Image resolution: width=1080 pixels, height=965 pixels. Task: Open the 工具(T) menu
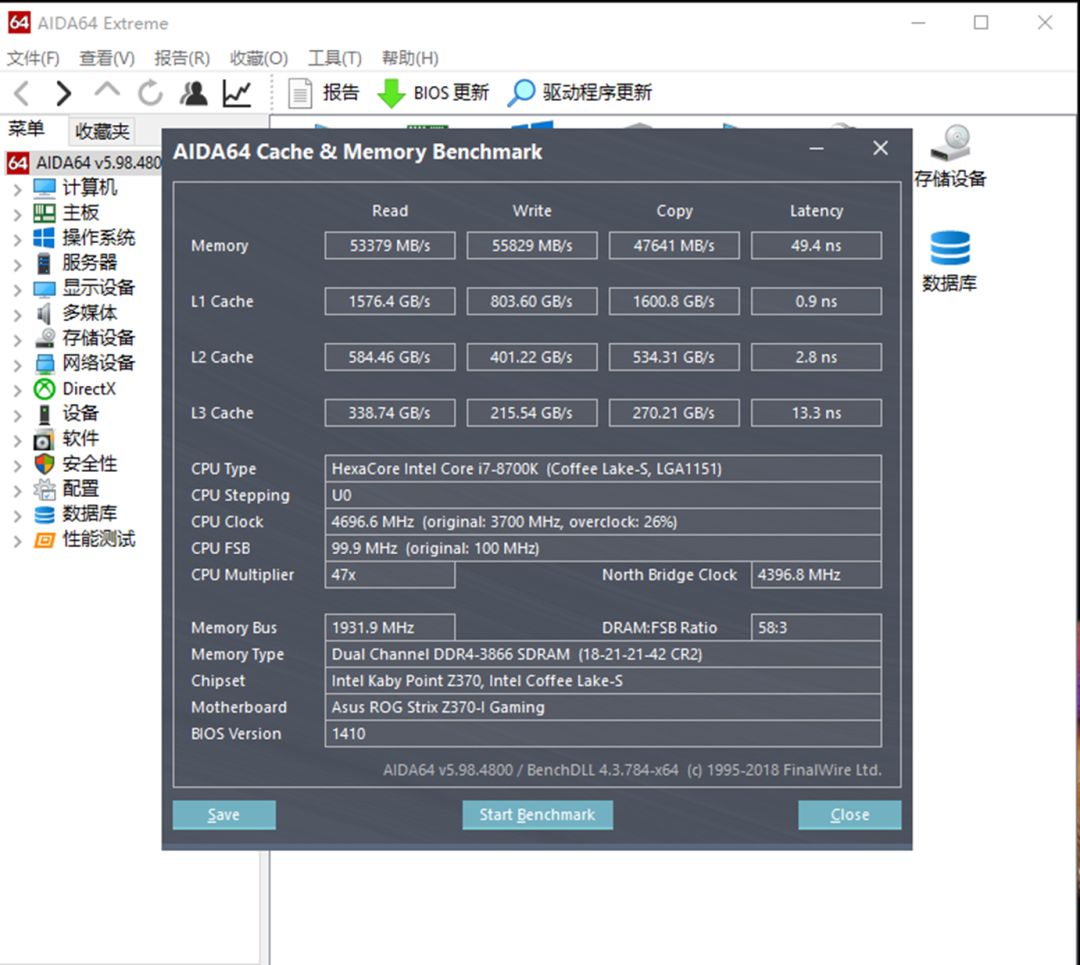point(335,58)
